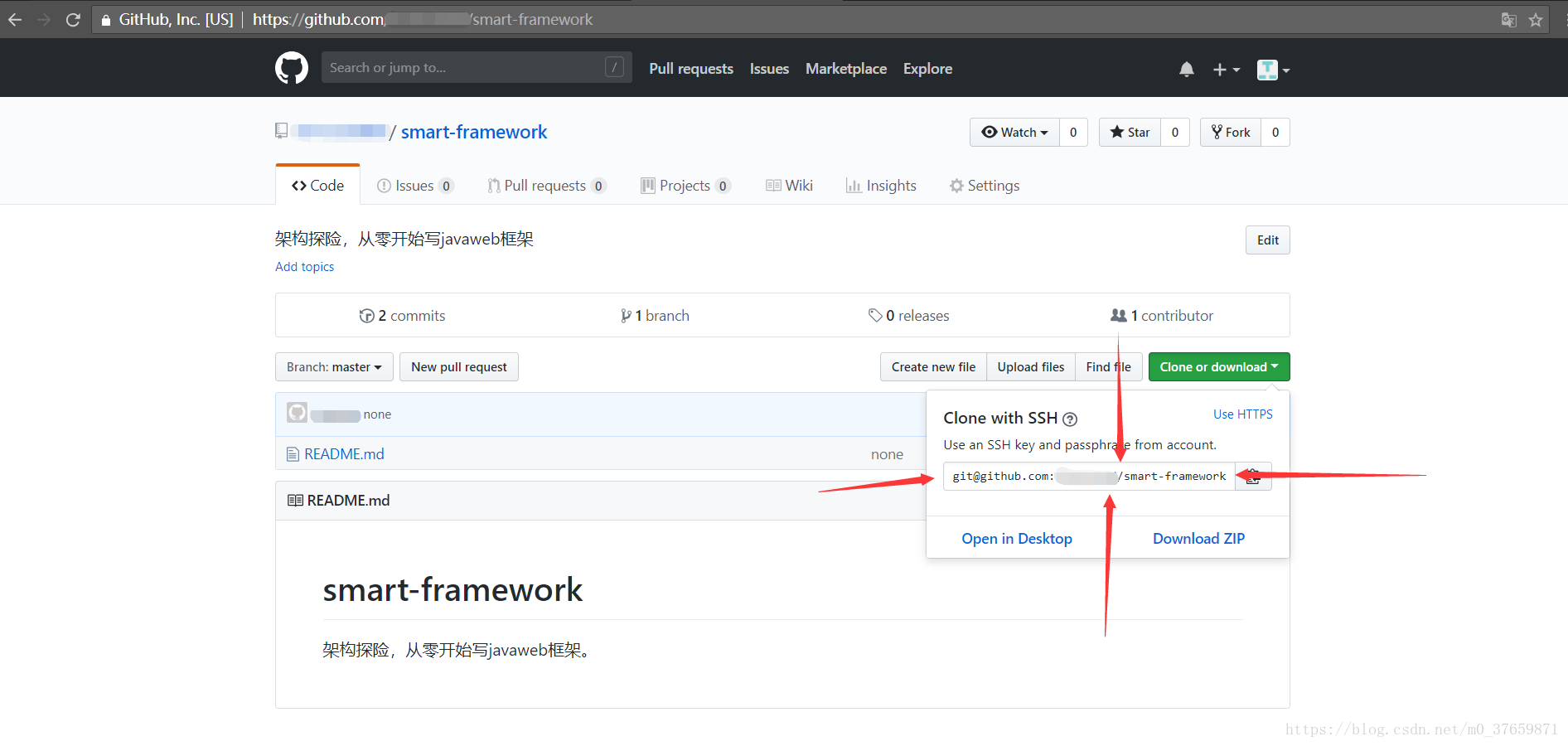Click the Add topics link
Image resolution: width=1568 pixels, height=746 pixels.
click(305, 267)
